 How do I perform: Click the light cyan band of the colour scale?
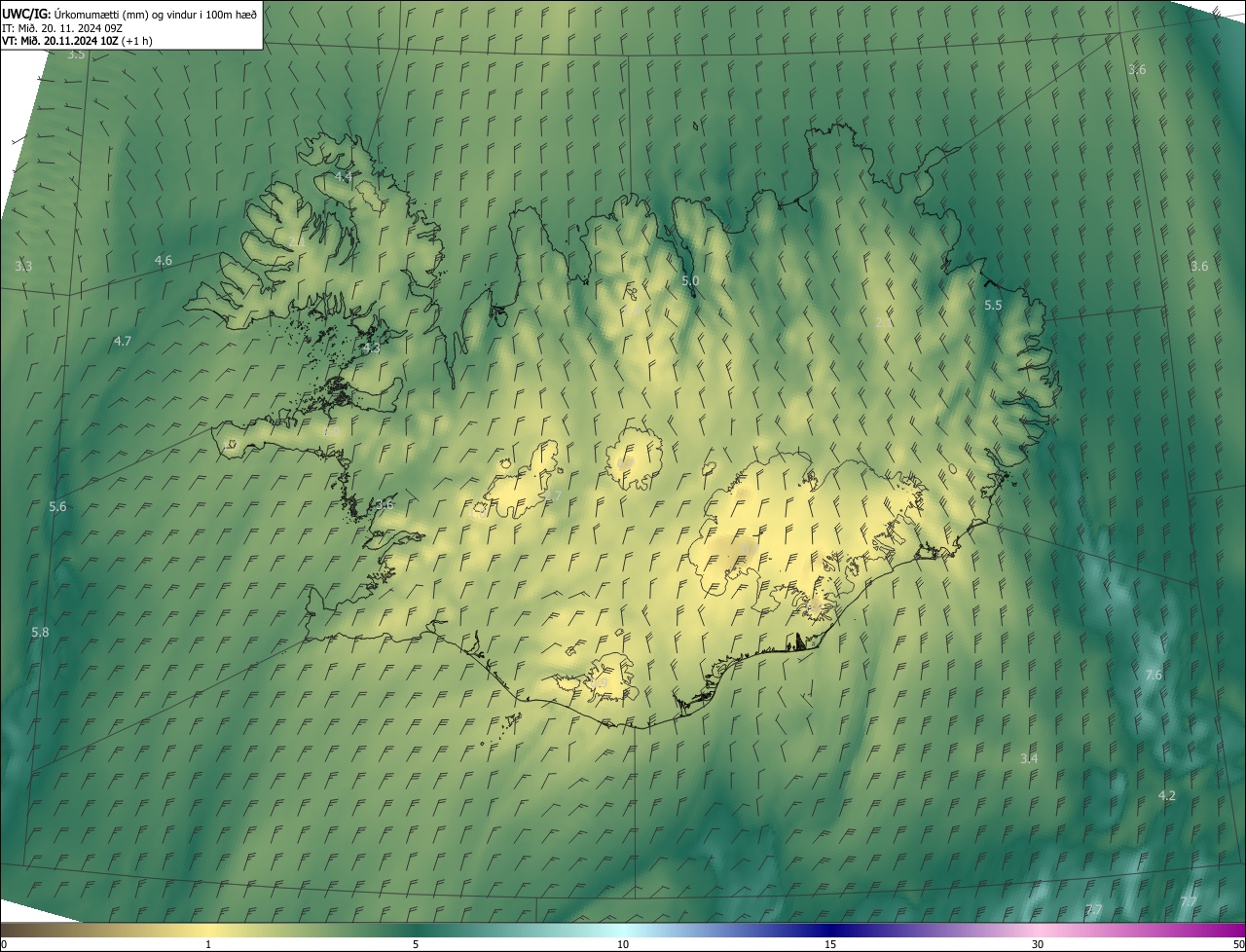(x=623, y=930)
